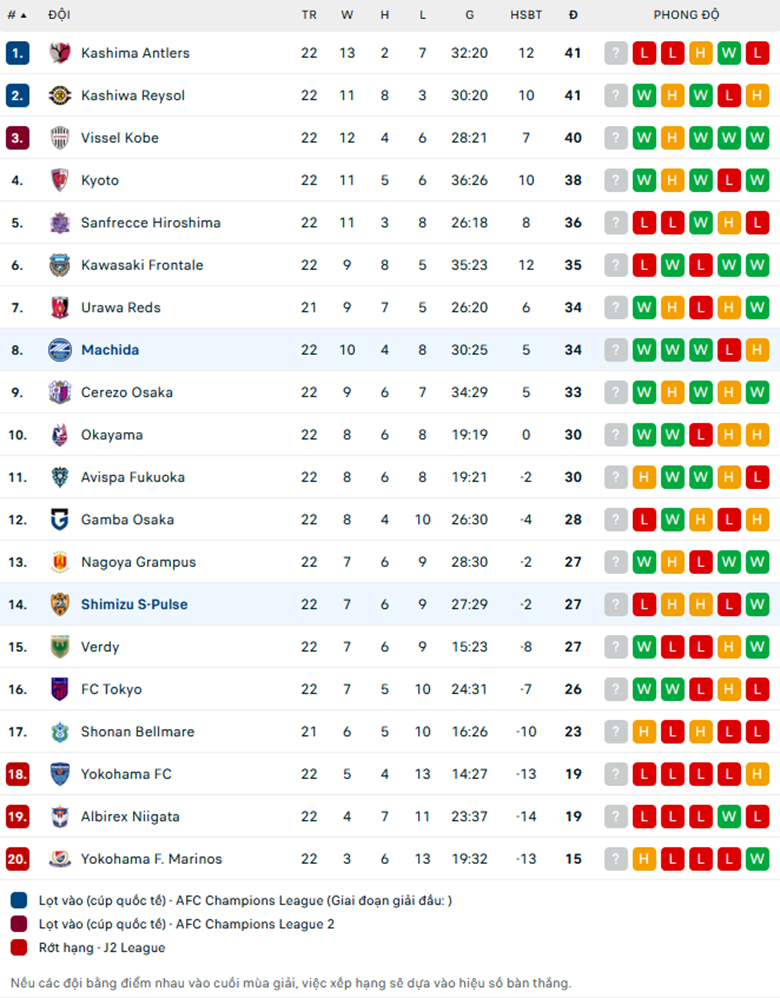Select the Machida team crest
This screenshot has height=998, width=780.
[60, 350]
